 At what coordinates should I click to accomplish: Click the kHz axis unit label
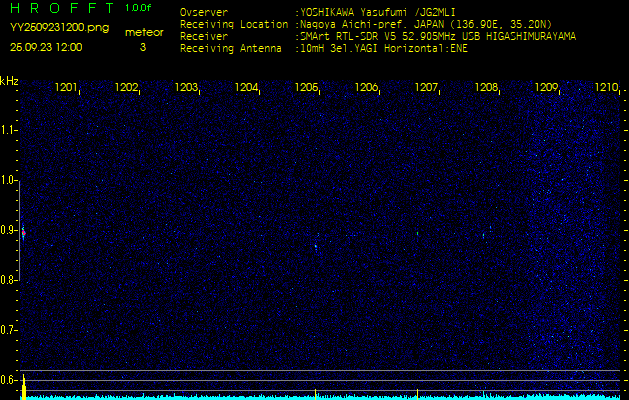click(9, 81)
